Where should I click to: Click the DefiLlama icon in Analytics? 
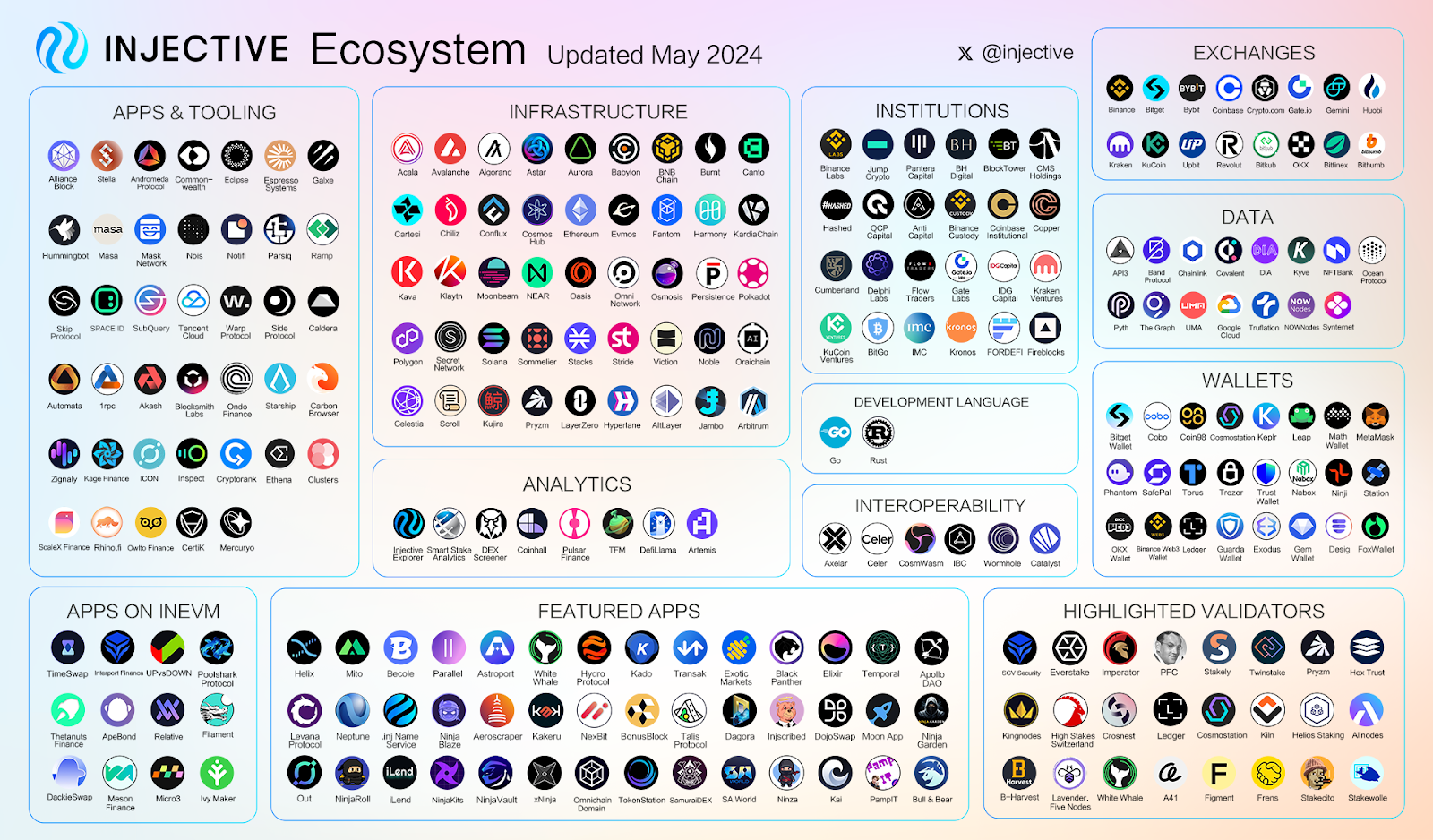[659, 524]
